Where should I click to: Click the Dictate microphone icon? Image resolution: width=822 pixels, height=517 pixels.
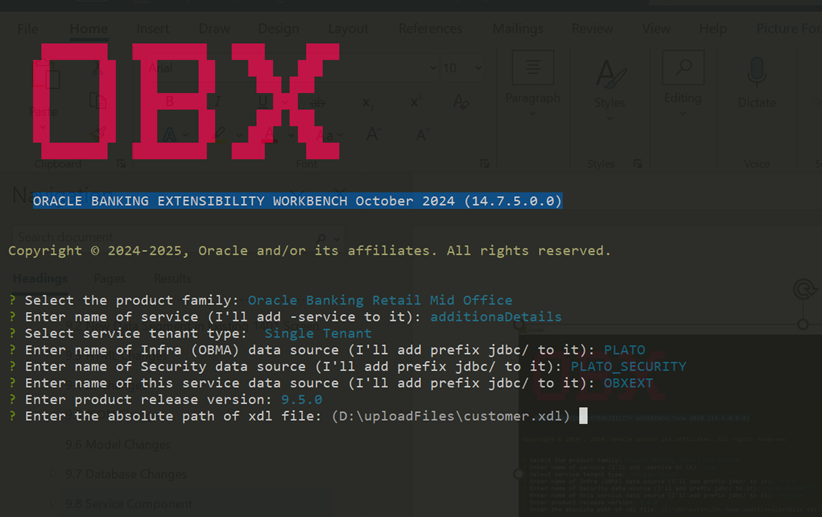coord(756,72)
